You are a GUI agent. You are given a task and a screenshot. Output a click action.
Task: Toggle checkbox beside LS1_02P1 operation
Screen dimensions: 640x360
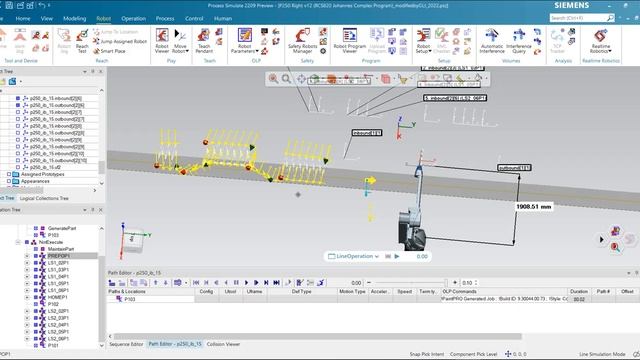(x=36, y=263)
